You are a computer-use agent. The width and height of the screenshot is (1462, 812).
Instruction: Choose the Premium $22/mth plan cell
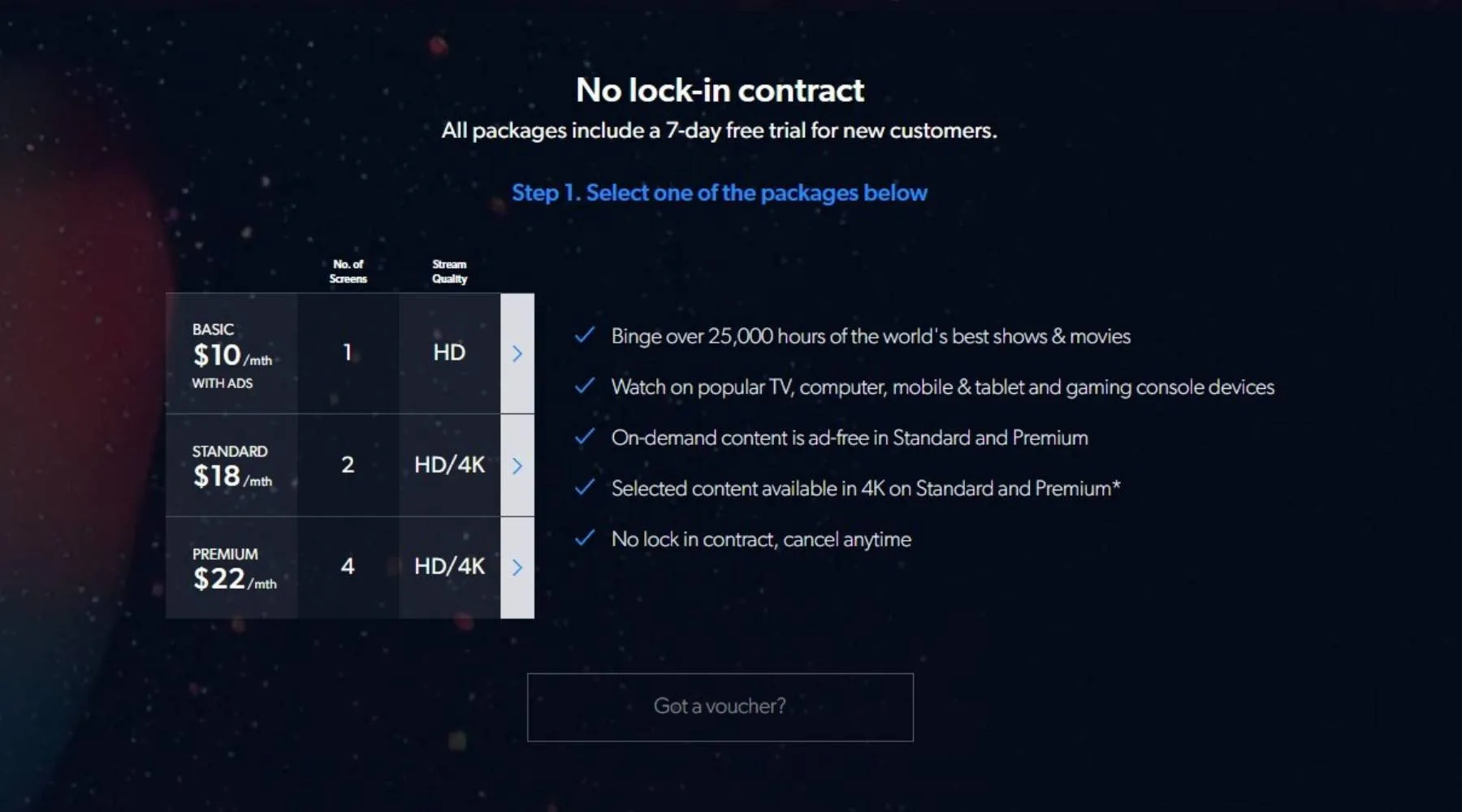pyautogui.click(x=232, y=568)
